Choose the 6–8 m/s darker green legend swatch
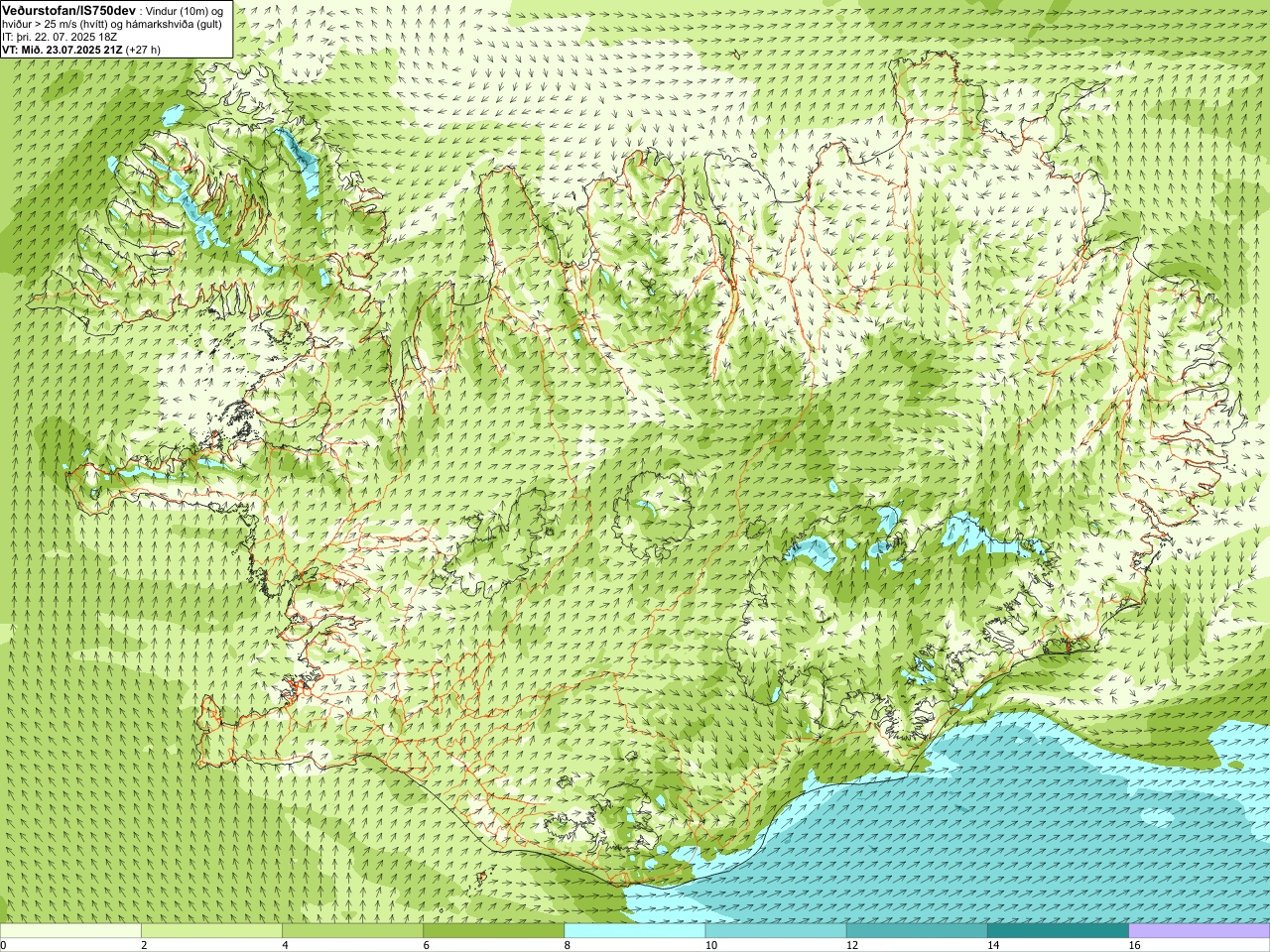The image size is (1270, 952). click(x=494, y=931)
